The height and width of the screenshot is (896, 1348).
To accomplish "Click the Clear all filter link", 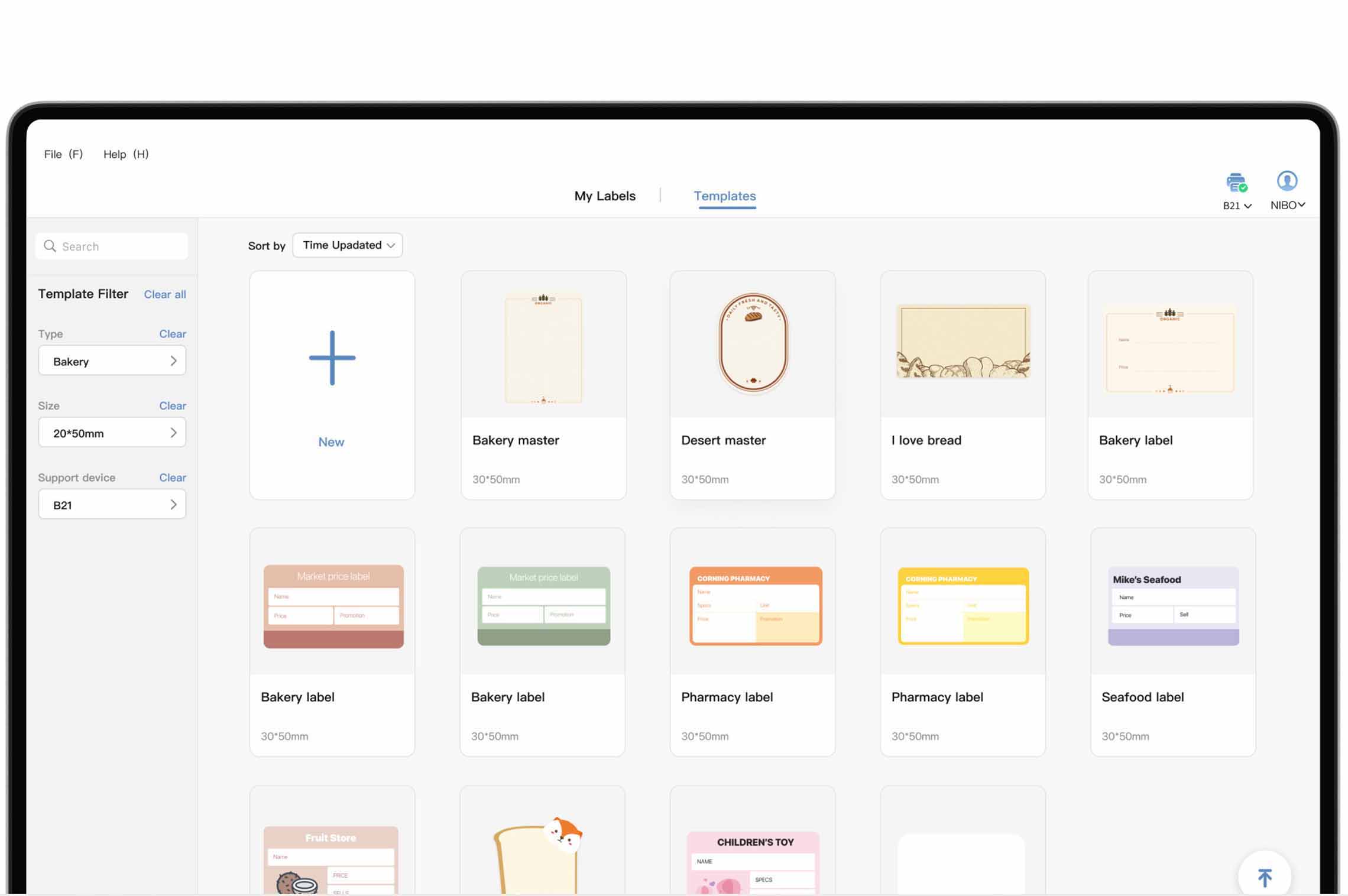I will [165, 294].
